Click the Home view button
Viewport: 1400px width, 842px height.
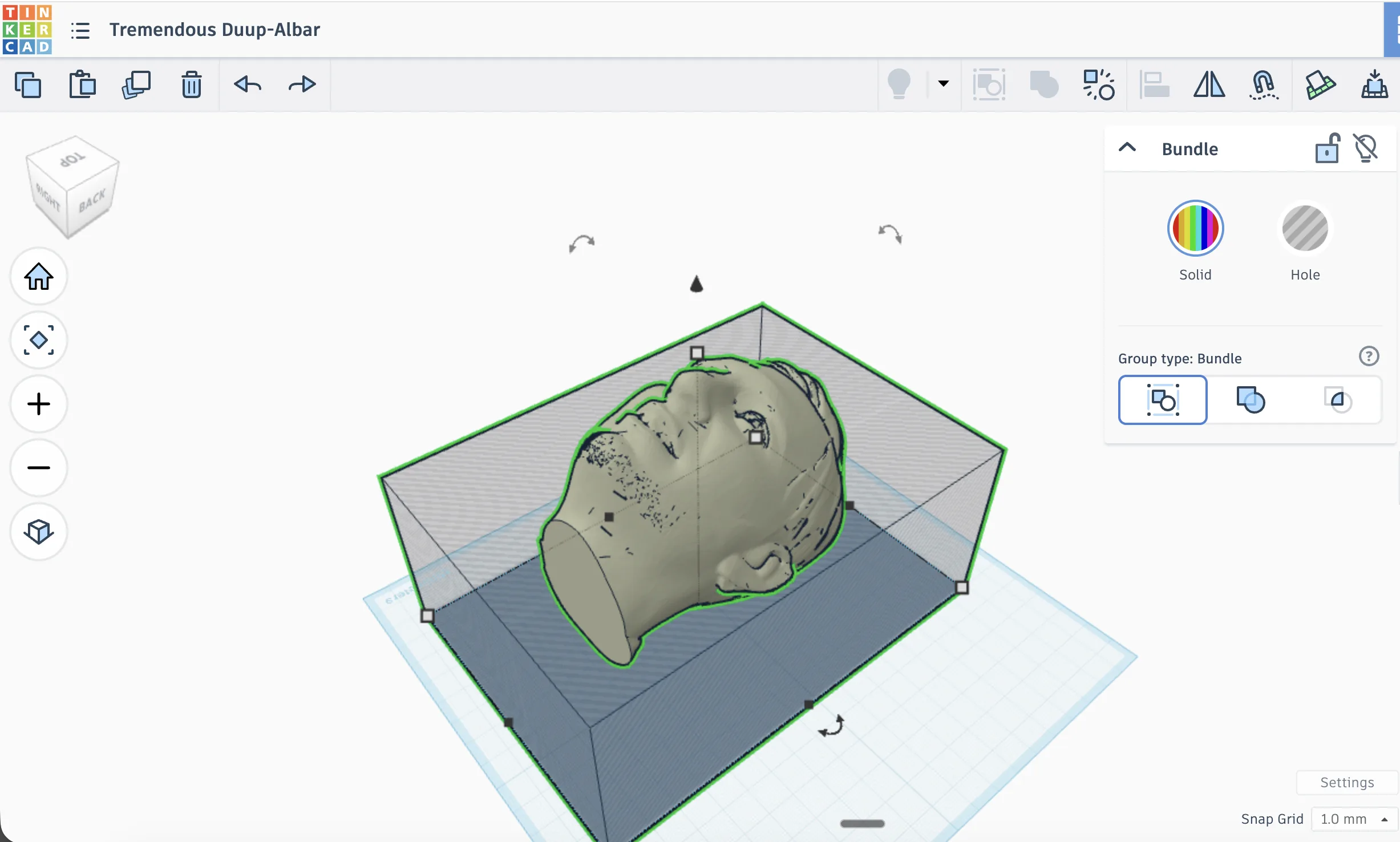(x=39, y=277)
